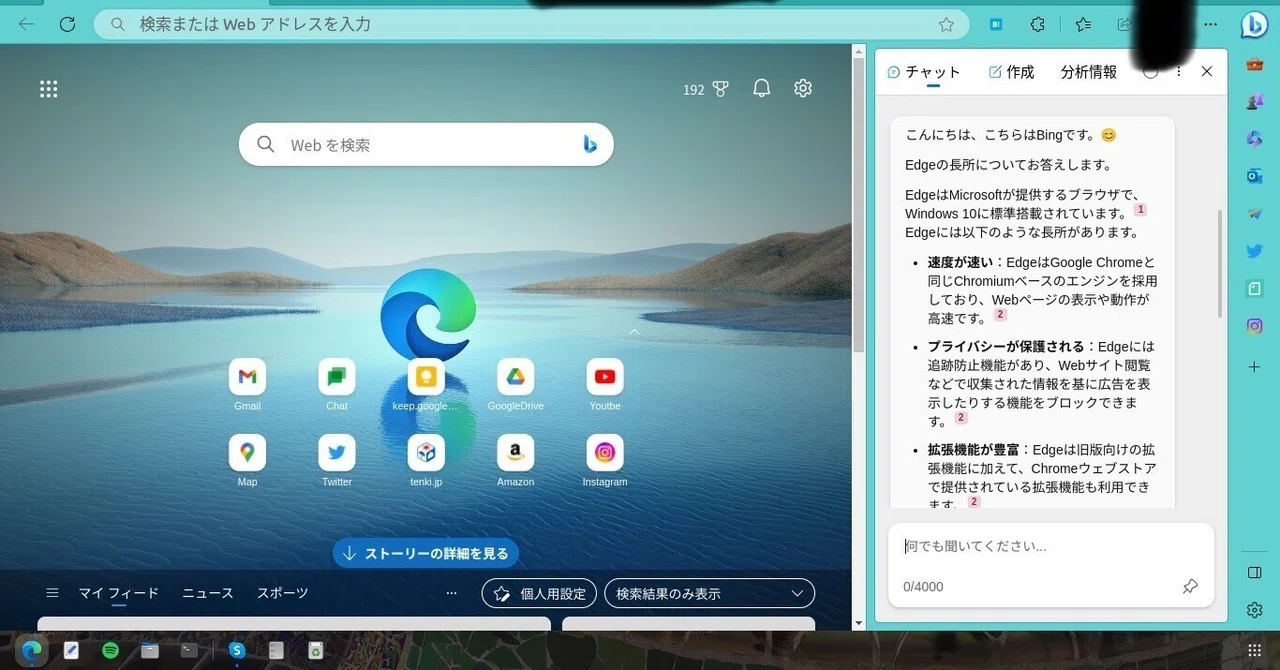Open Microsoft Edge from the taskbar
This screenshot has height=670, width=1280.
click(x=32, y=650)
